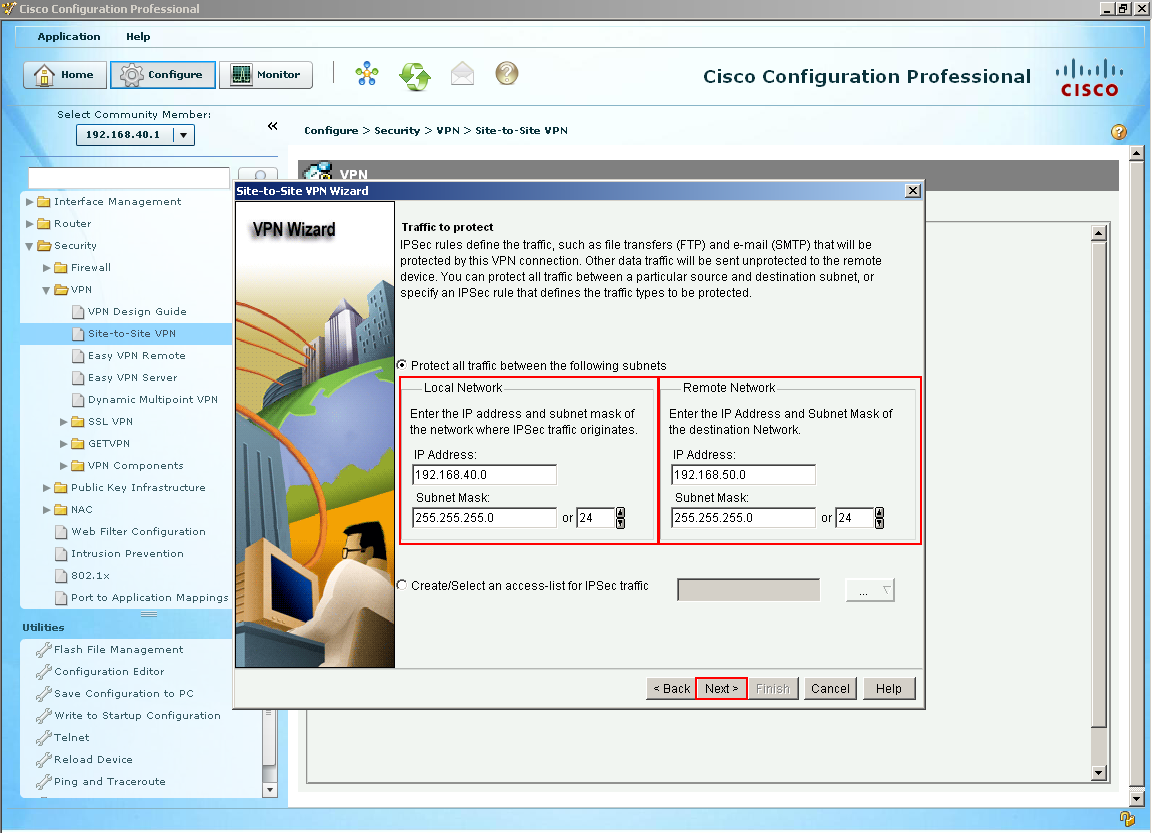
Task: Click Back button in wizard
Action: click(672, 688)
